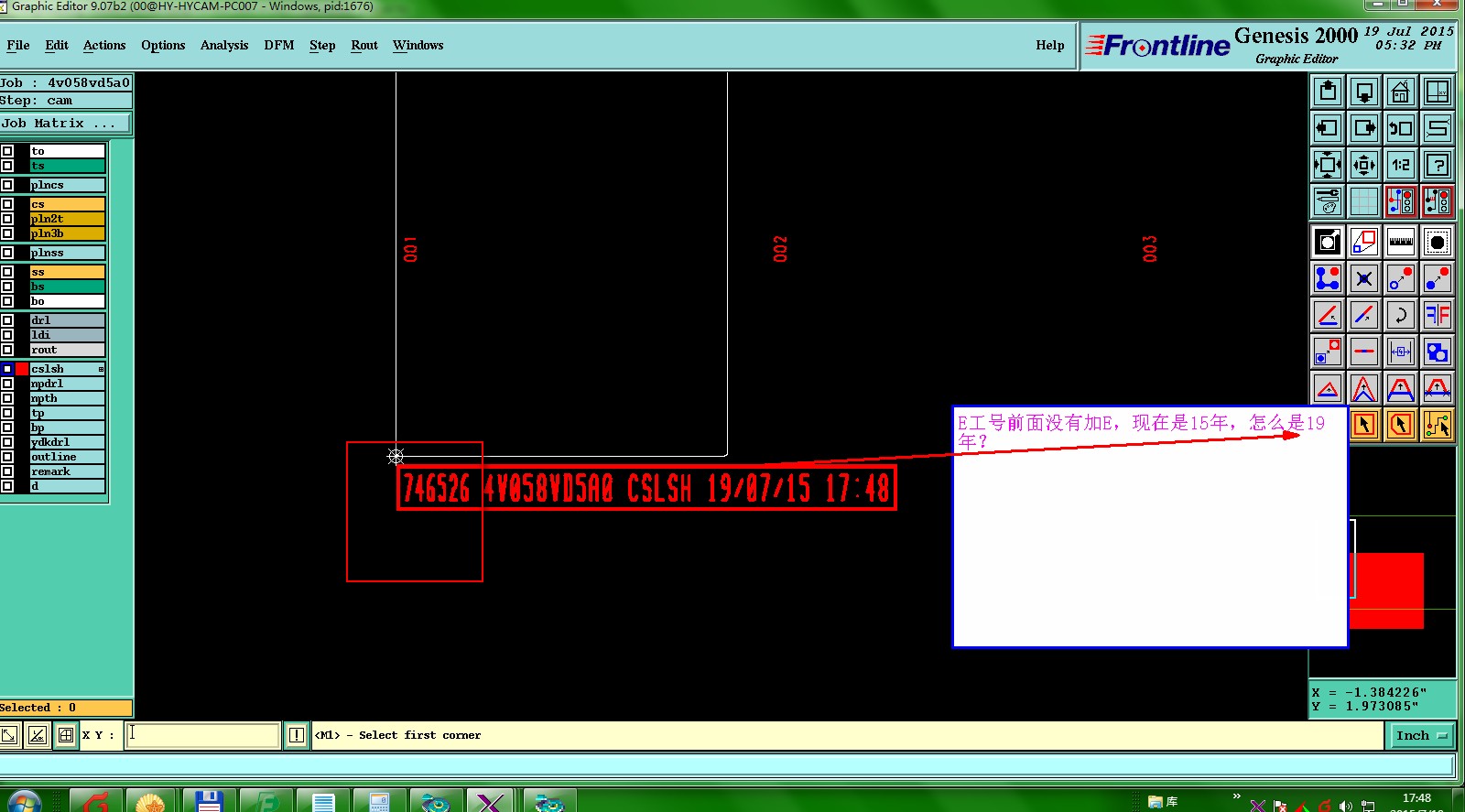Open the Rout menu
Viewport: 1465px width, 812px height.
pos(364,45)
